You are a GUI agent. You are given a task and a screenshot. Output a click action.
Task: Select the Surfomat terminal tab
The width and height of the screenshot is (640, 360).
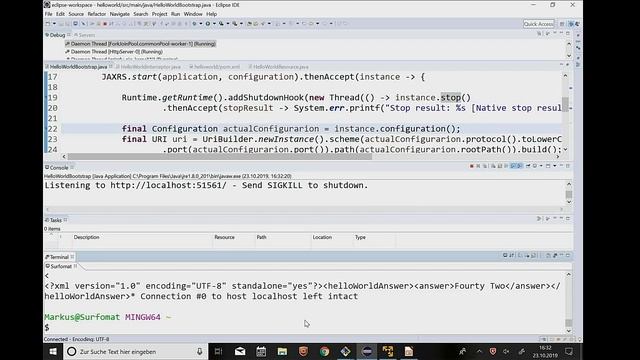point(60,266)
